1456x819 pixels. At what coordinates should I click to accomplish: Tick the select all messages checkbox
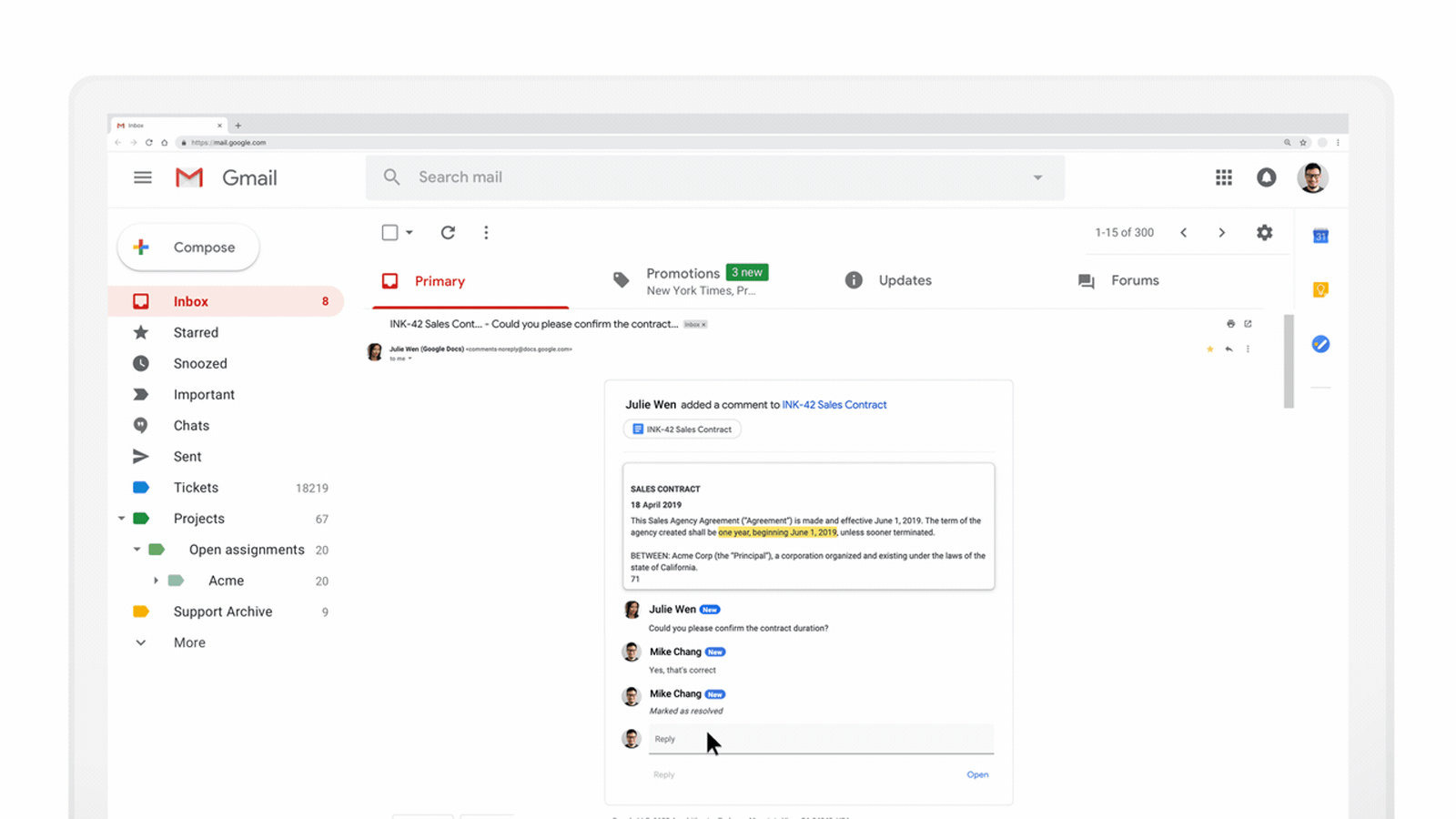click(x=389, y=233)
